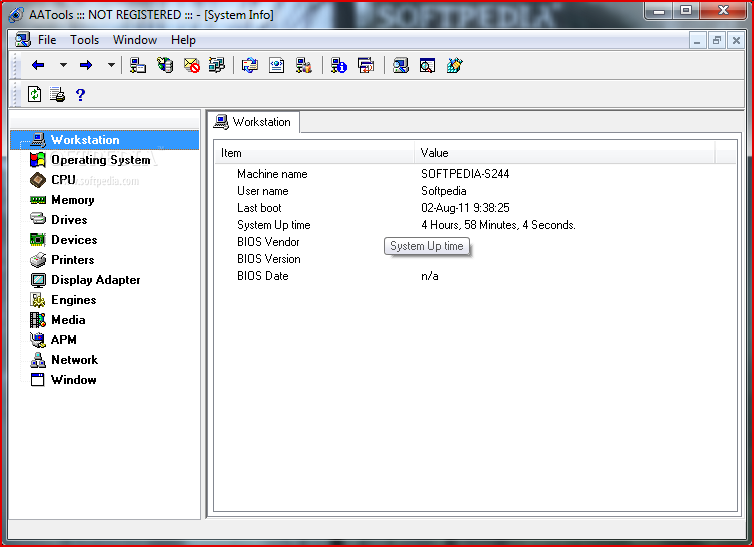Close the System Info child window

click(x=736, y=40)
